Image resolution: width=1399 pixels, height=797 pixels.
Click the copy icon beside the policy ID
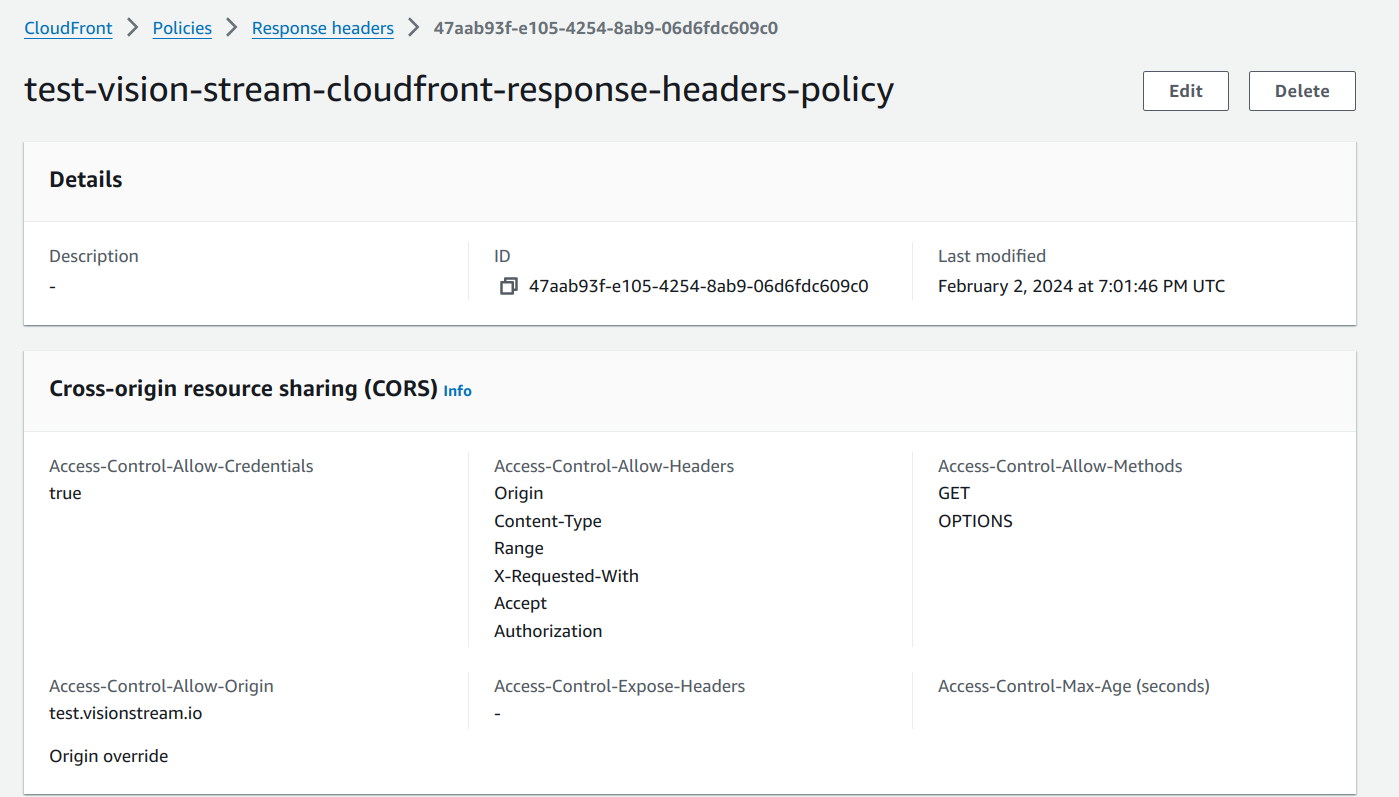pyautogui.click(x=509, y=286)
